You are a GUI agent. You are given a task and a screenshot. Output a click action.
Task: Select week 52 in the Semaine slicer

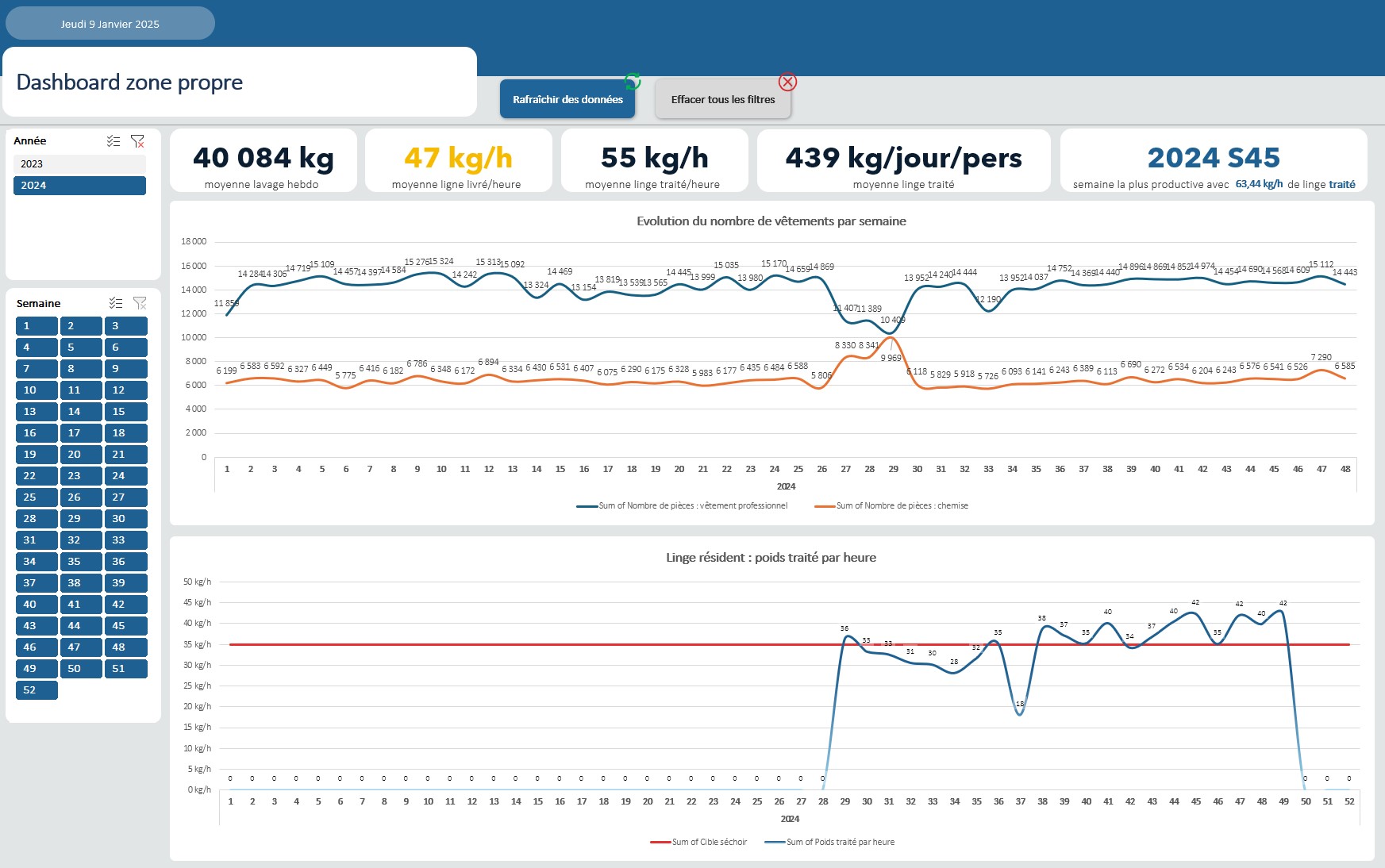[36, 690]
